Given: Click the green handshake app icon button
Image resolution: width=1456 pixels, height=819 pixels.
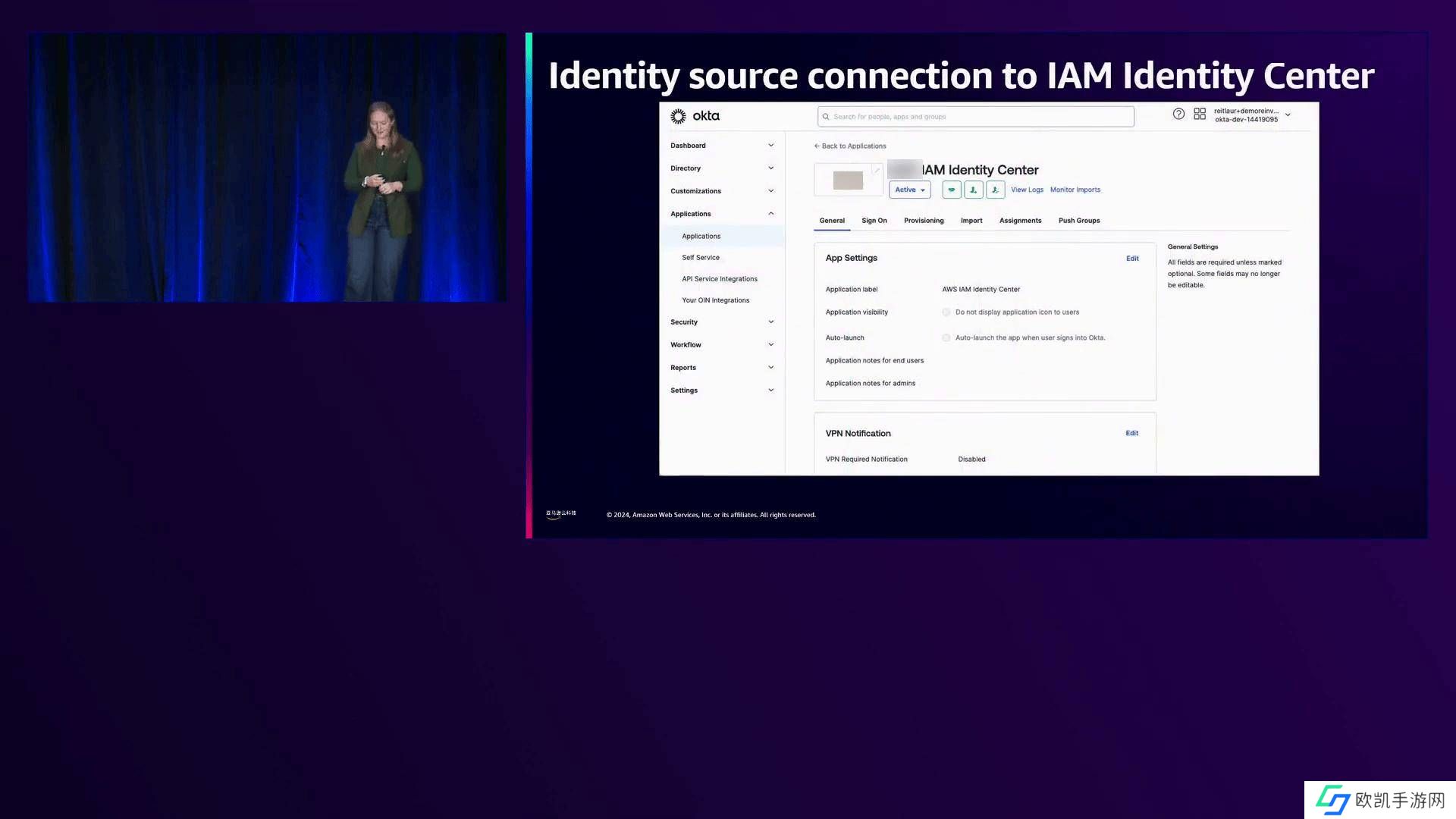Looking at the screenshot, I should (x=952, y=190).
